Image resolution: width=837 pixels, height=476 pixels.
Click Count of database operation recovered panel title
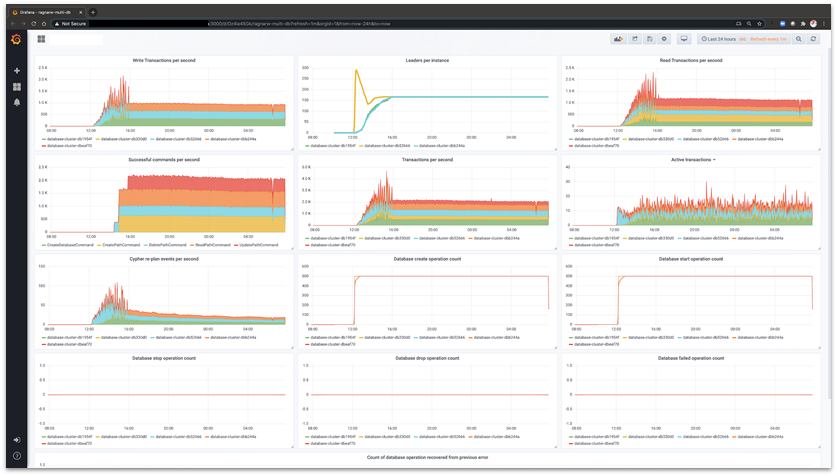coord(427,457)
